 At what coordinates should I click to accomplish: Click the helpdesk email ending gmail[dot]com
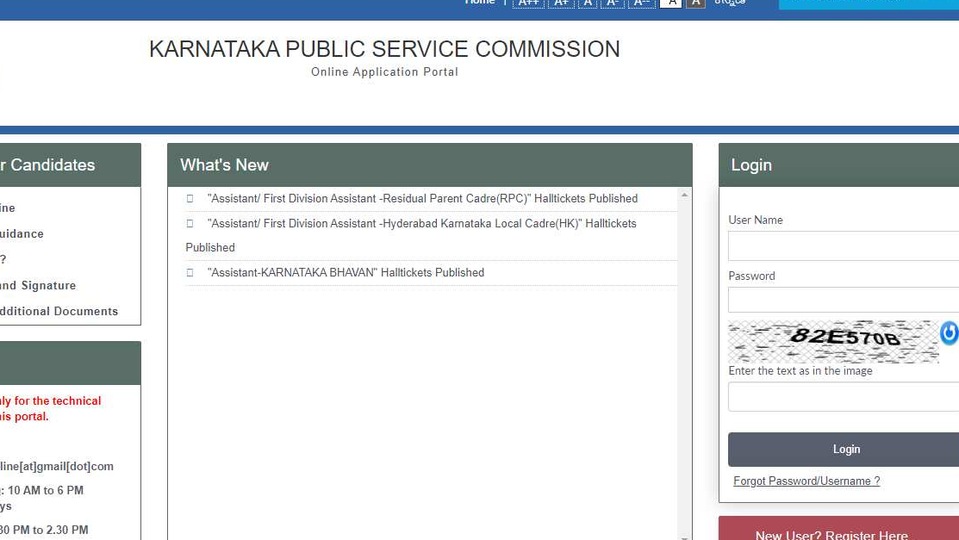pyautogui.click(x=57, y=467)
